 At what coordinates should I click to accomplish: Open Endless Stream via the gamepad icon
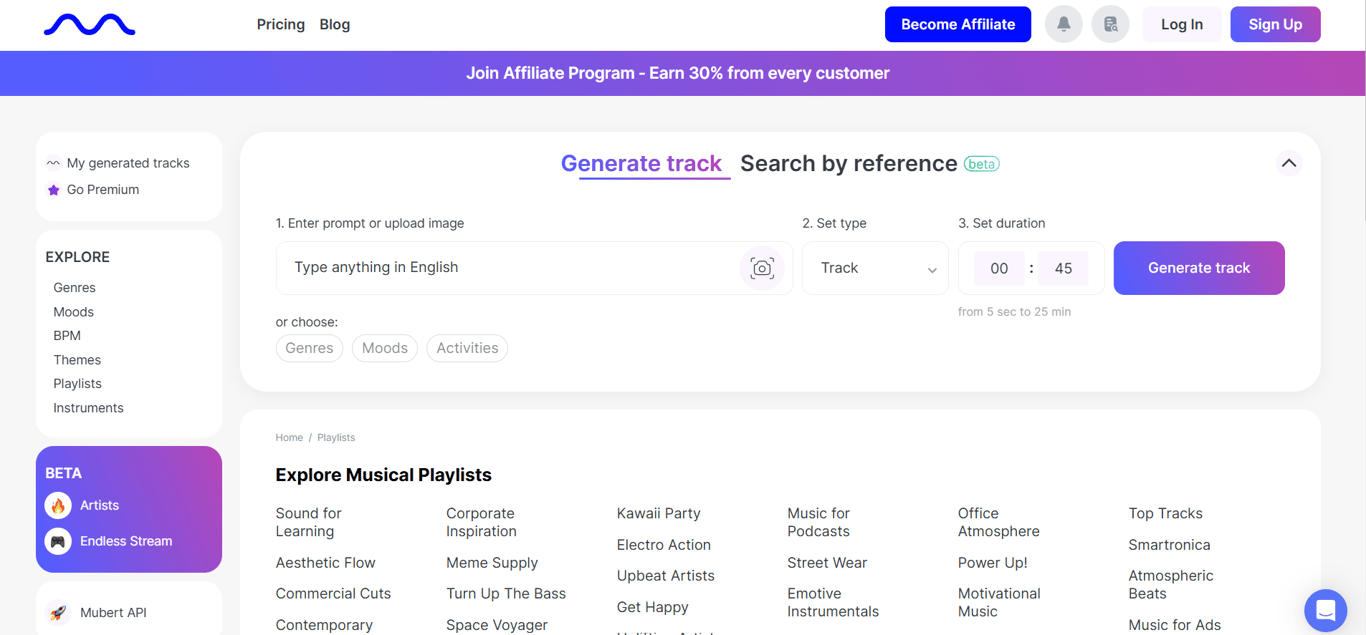(x=58, y=541)
